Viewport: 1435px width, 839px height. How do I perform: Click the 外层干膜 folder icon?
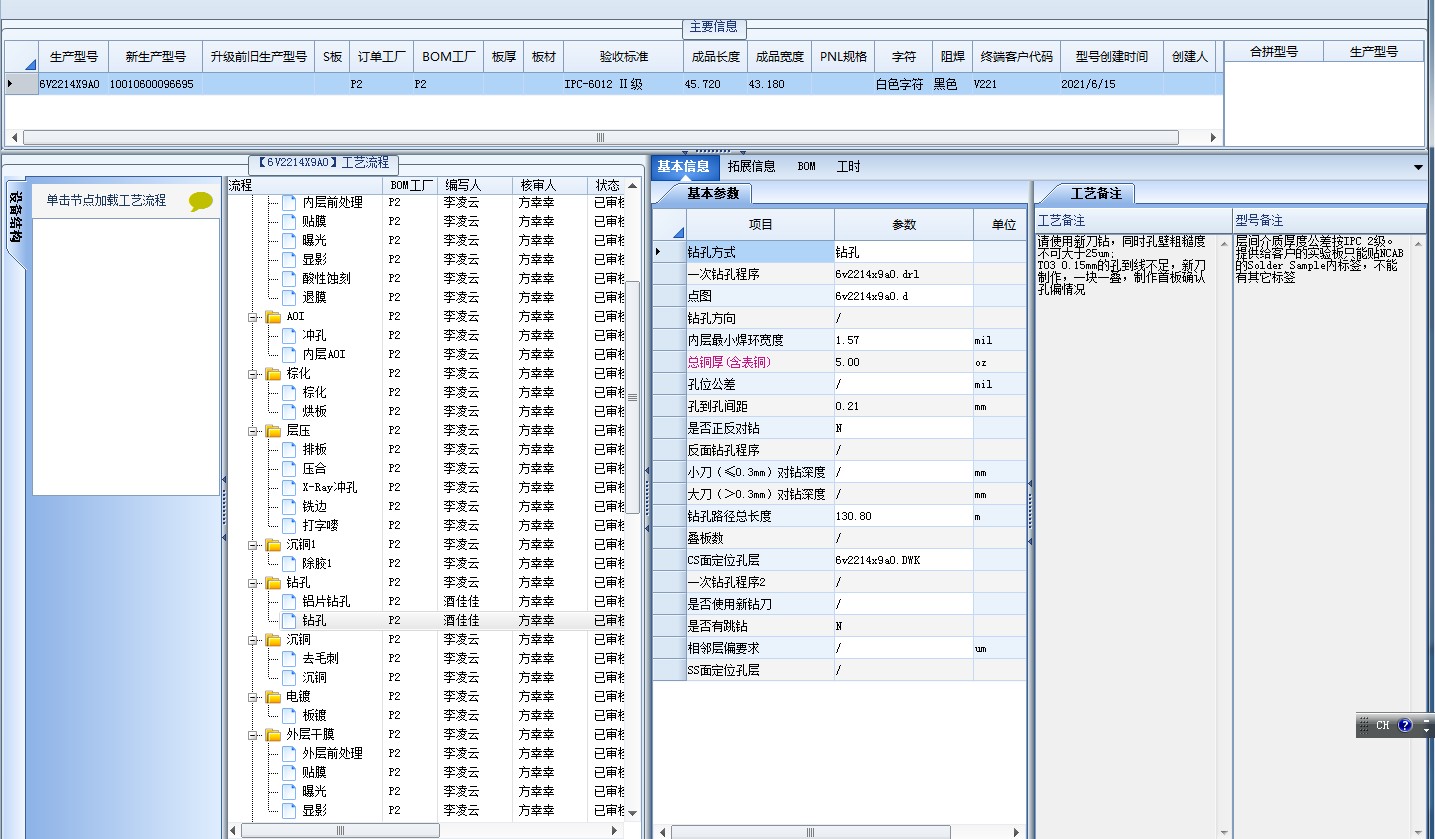[273, 735]
